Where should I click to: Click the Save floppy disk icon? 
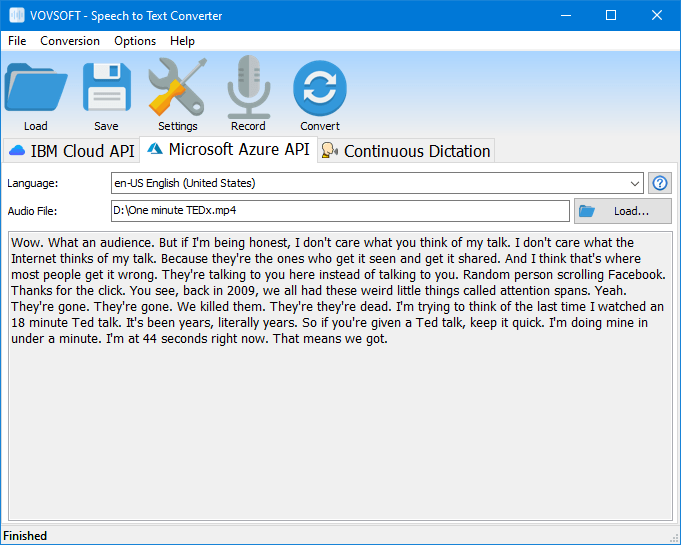click(x=106, y=90)
